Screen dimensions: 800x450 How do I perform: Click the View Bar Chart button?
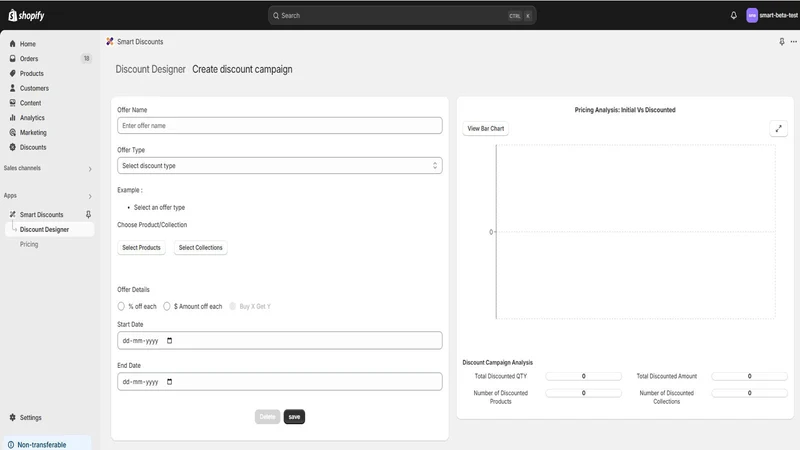pos(486,129)
